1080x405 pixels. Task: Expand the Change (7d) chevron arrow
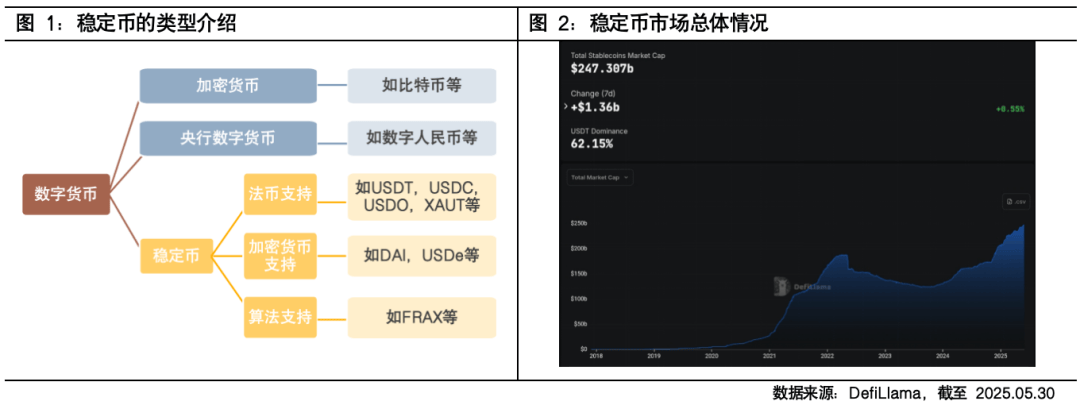click(x=565, y=107)
